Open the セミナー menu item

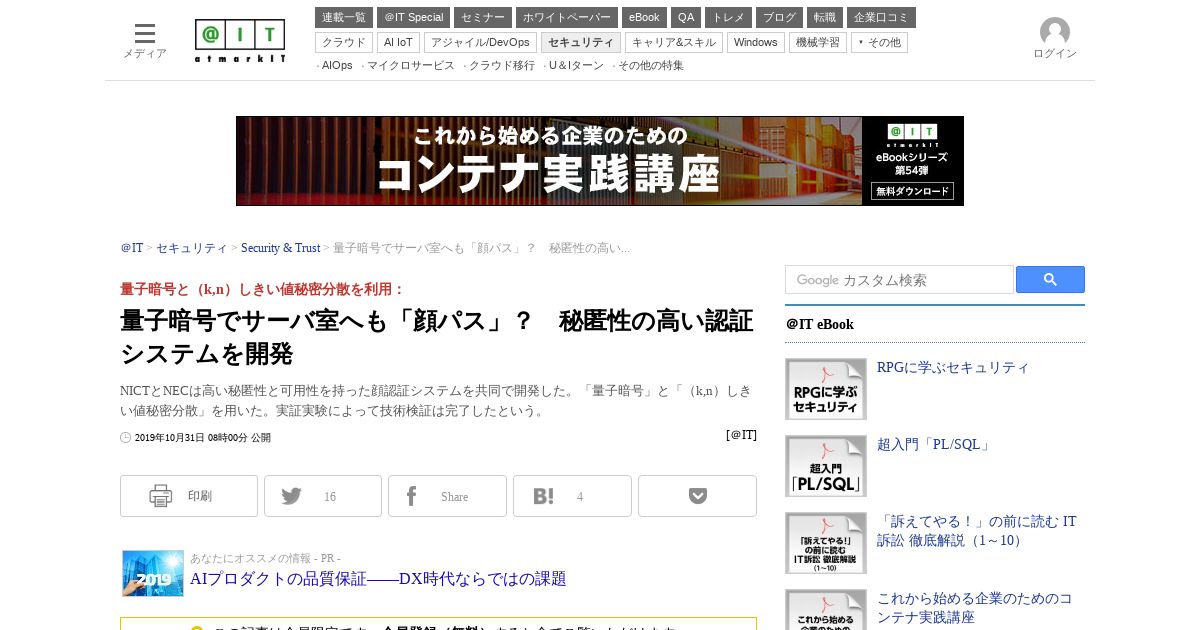tap(483, 17)
